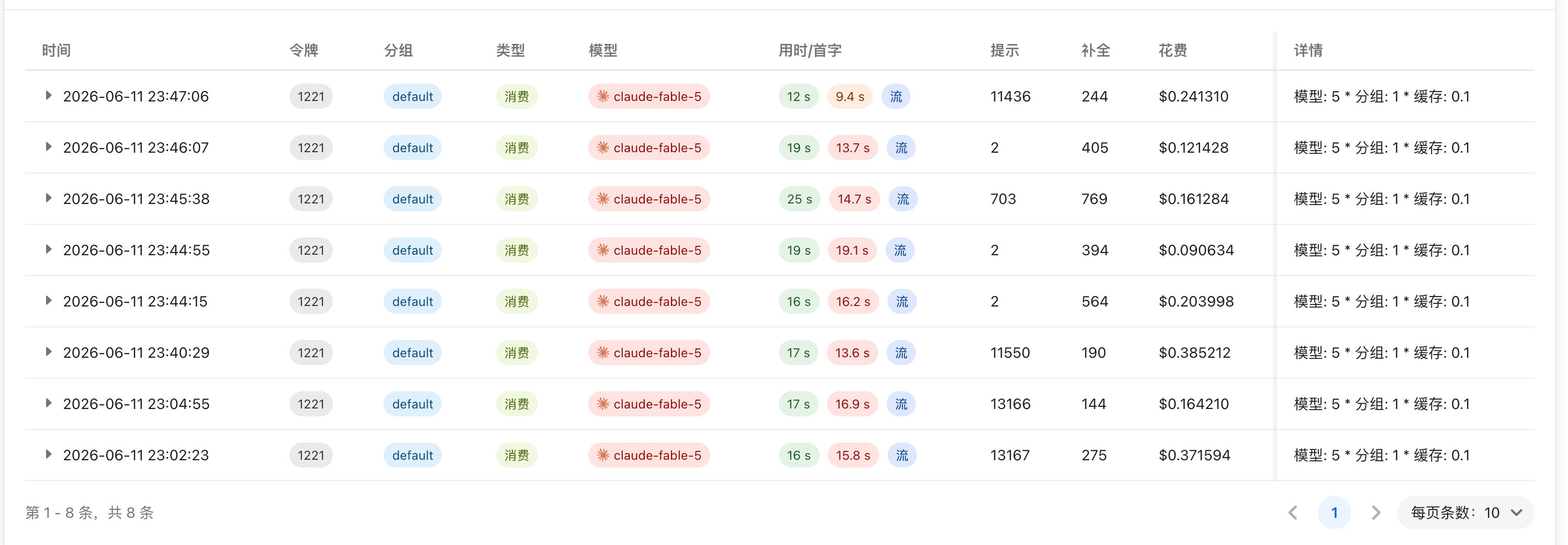Screen dimensions: 1568x545
Task: Go to the previous page arrow
Action: click(1293, 513)
